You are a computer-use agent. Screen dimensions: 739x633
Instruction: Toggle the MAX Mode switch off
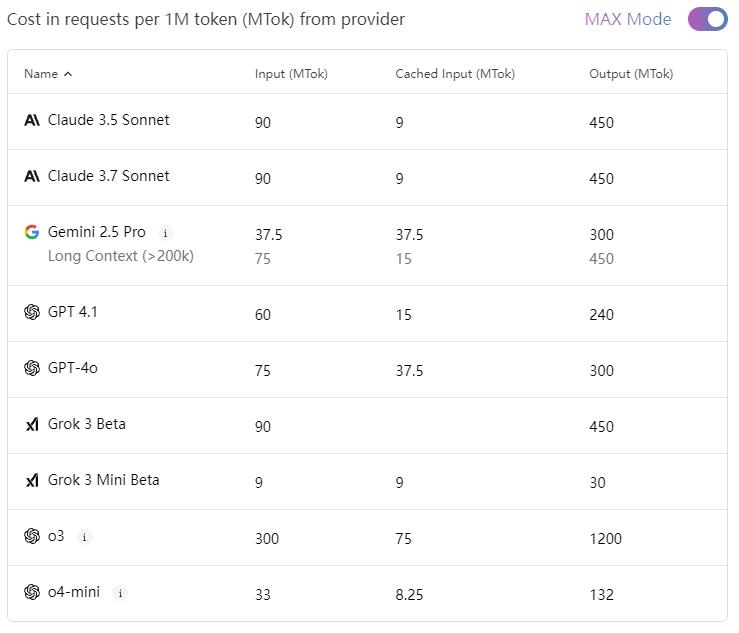pyautogui.click(x=707, y=19)
